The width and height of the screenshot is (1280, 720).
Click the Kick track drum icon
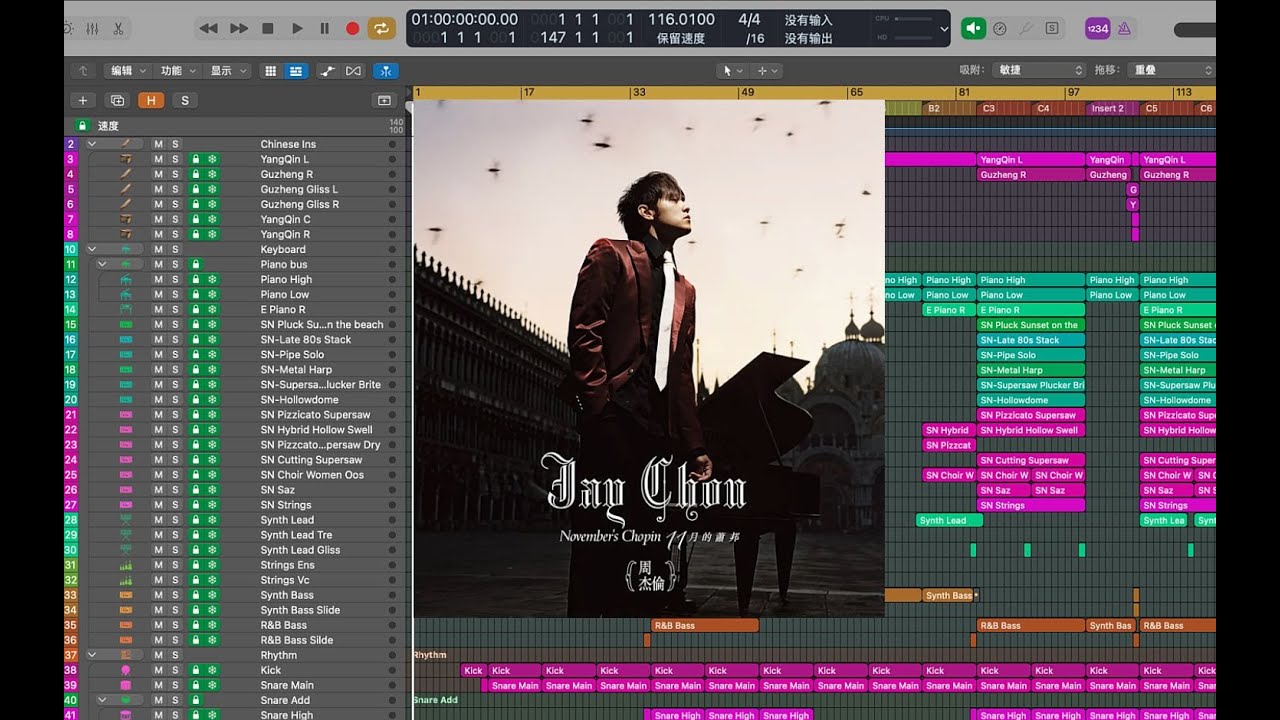(126, 670)
